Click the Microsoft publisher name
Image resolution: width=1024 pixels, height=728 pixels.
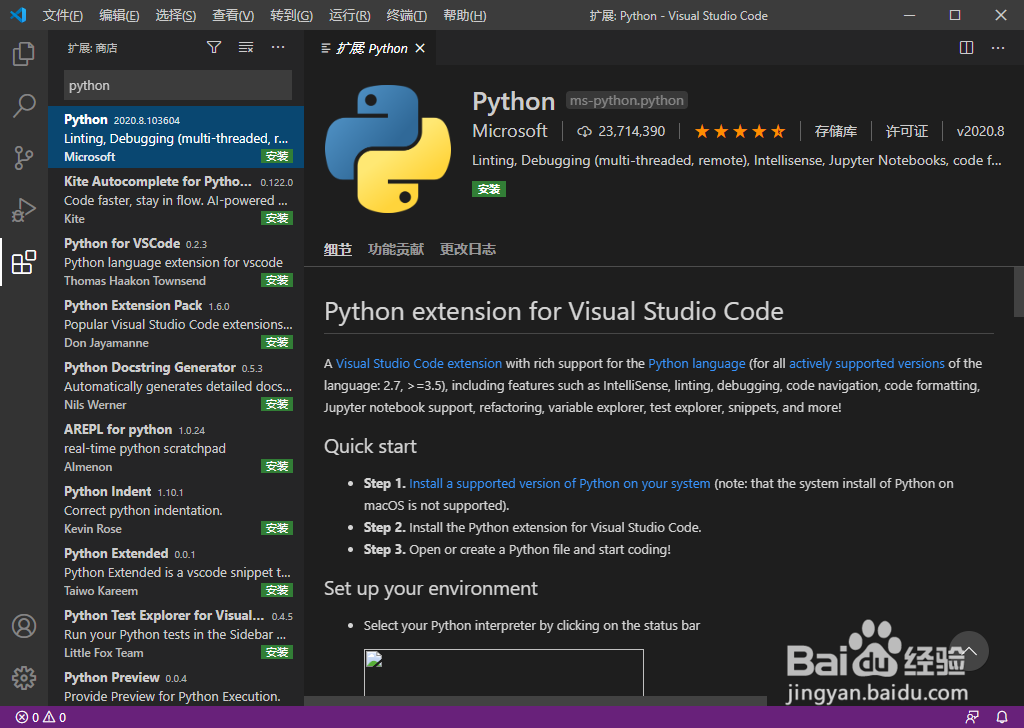(x=509, y=131)
